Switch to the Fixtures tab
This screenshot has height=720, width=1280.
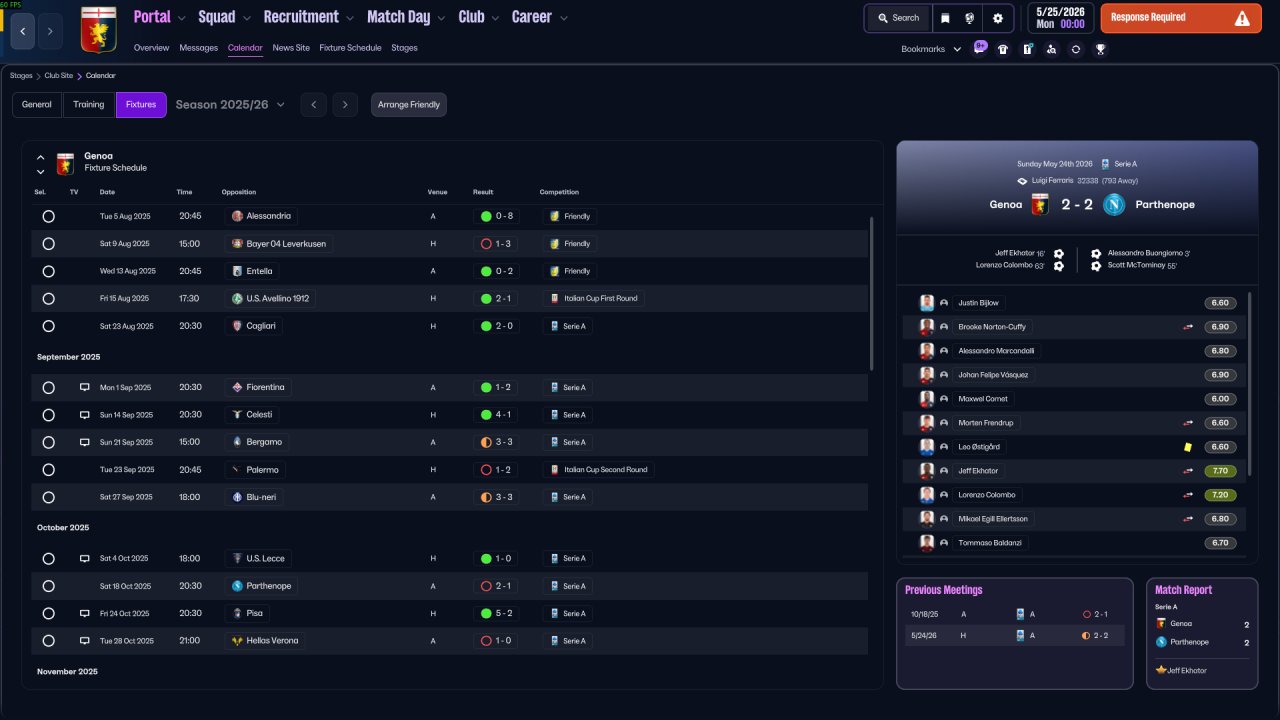pos(141,105)
